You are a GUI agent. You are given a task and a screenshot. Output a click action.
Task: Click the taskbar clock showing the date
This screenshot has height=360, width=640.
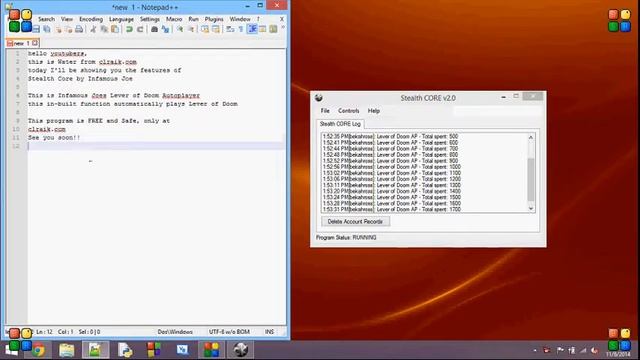tap(618, 353)
